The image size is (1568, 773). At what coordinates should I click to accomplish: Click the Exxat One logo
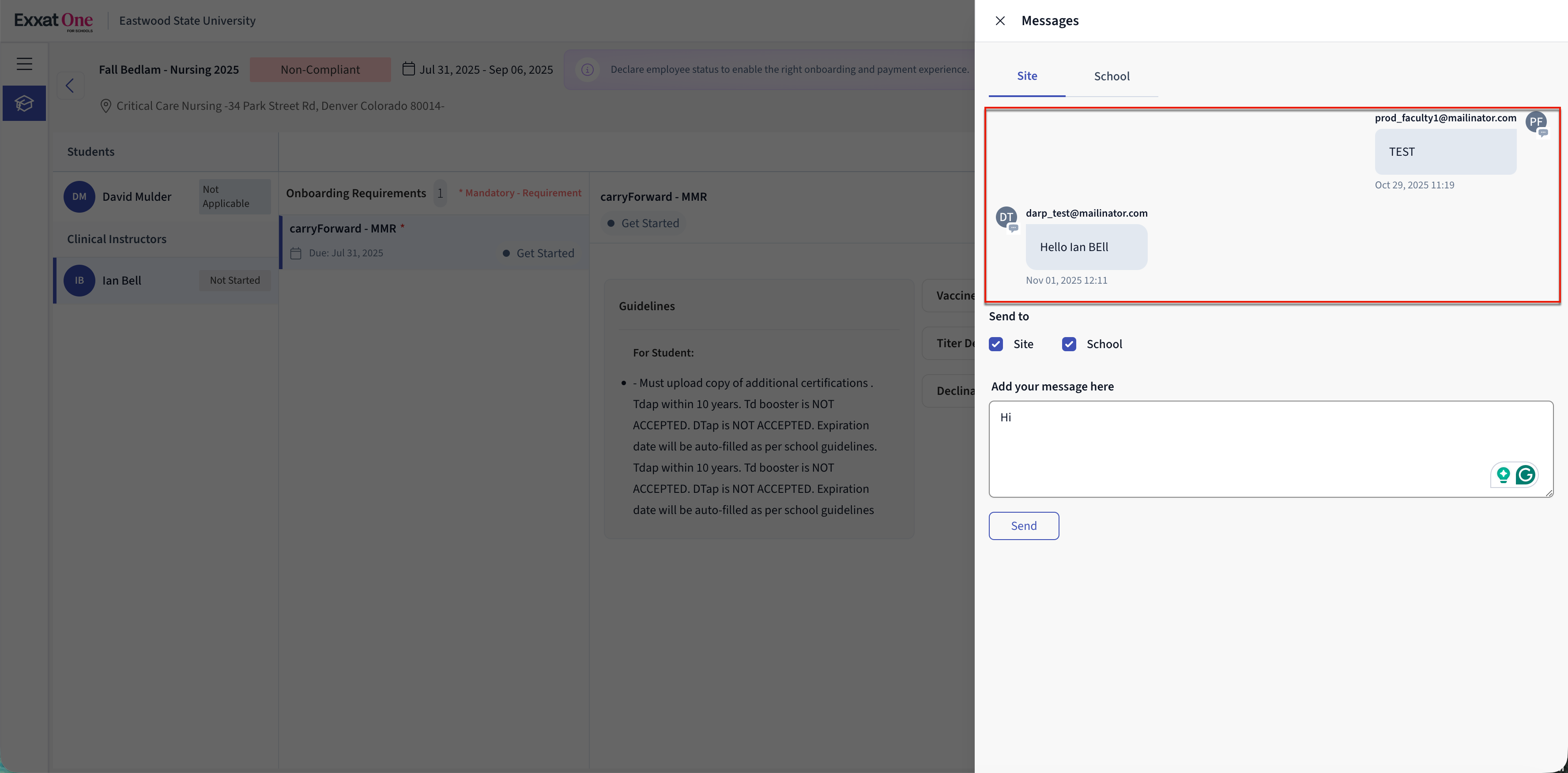pyautogui.click(x=53, y=21)
